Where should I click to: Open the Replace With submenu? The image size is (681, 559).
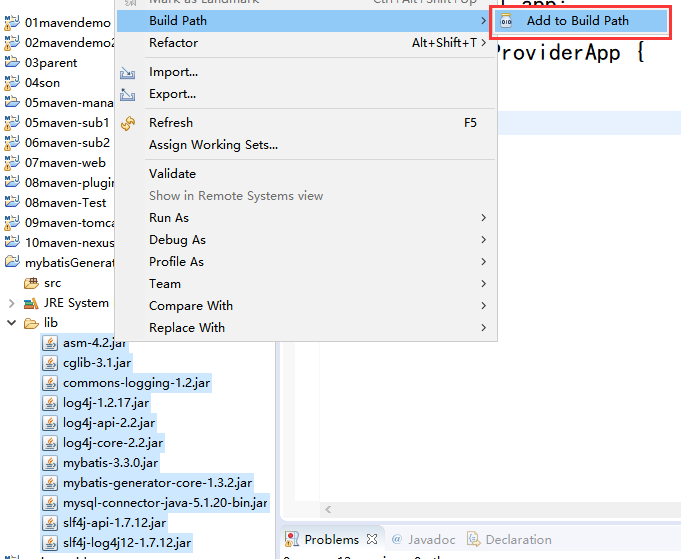pos(307,328)
